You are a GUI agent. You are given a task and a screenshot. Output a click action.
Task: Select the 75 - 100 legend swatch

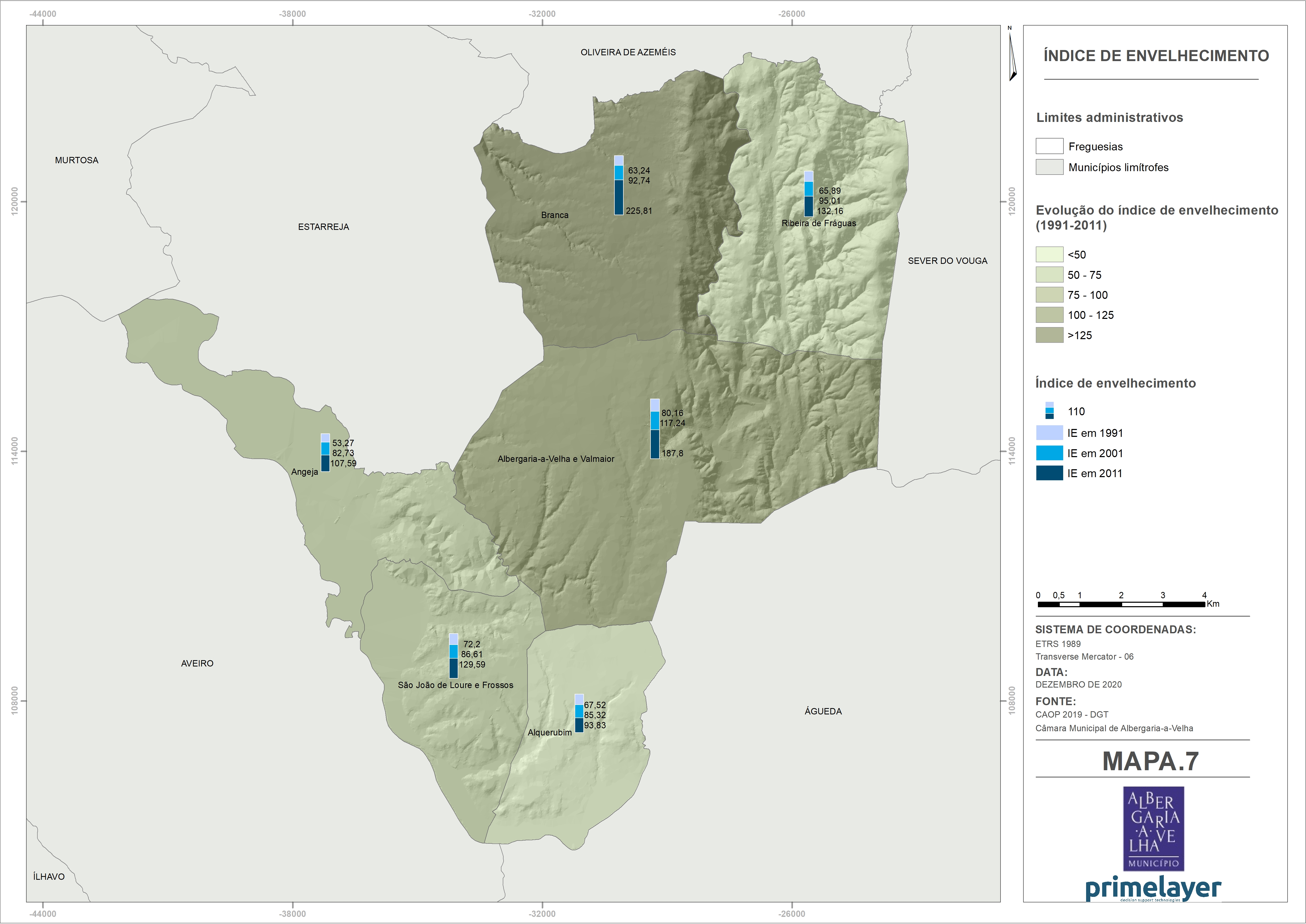(x=1049, y=295)
